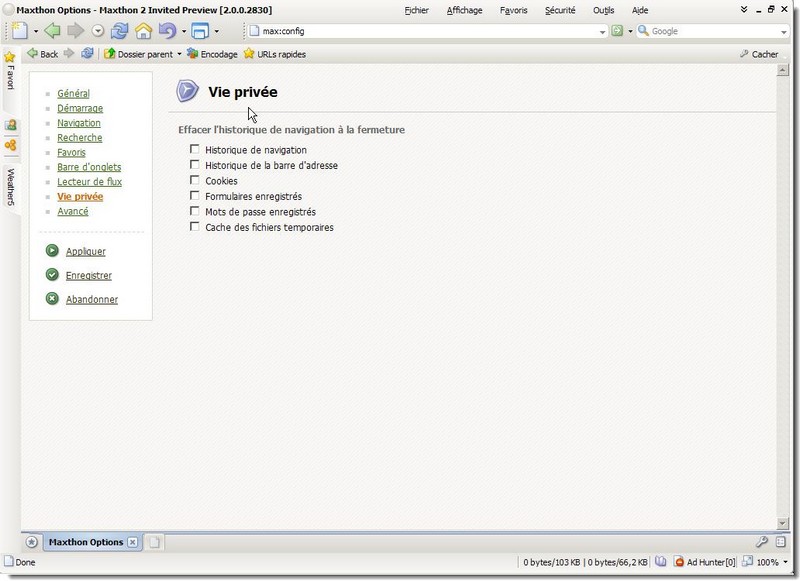Click sub-toolbar forward arrow

[69, 54]
